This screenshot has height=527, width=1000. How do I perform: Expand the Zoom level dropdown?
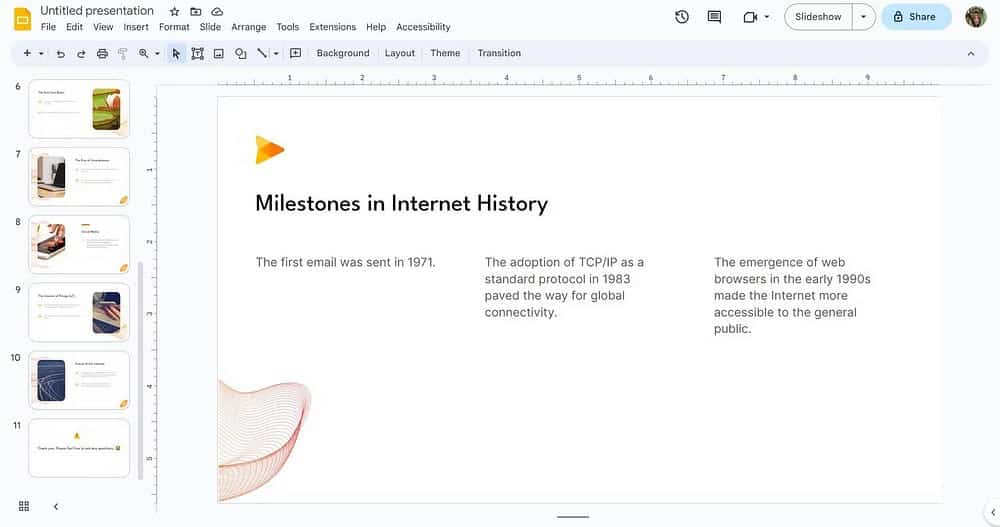click(157, 53)
